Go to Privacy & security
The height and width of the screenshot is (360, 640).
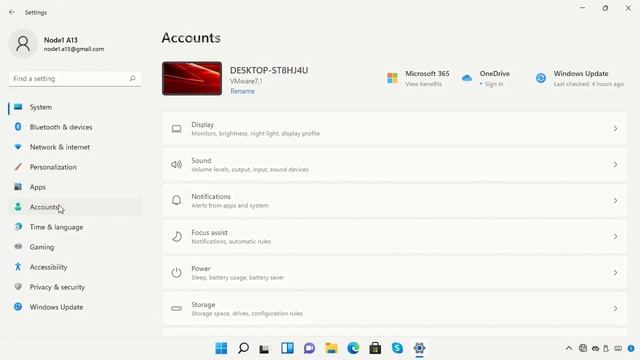(x=75, y=287)
